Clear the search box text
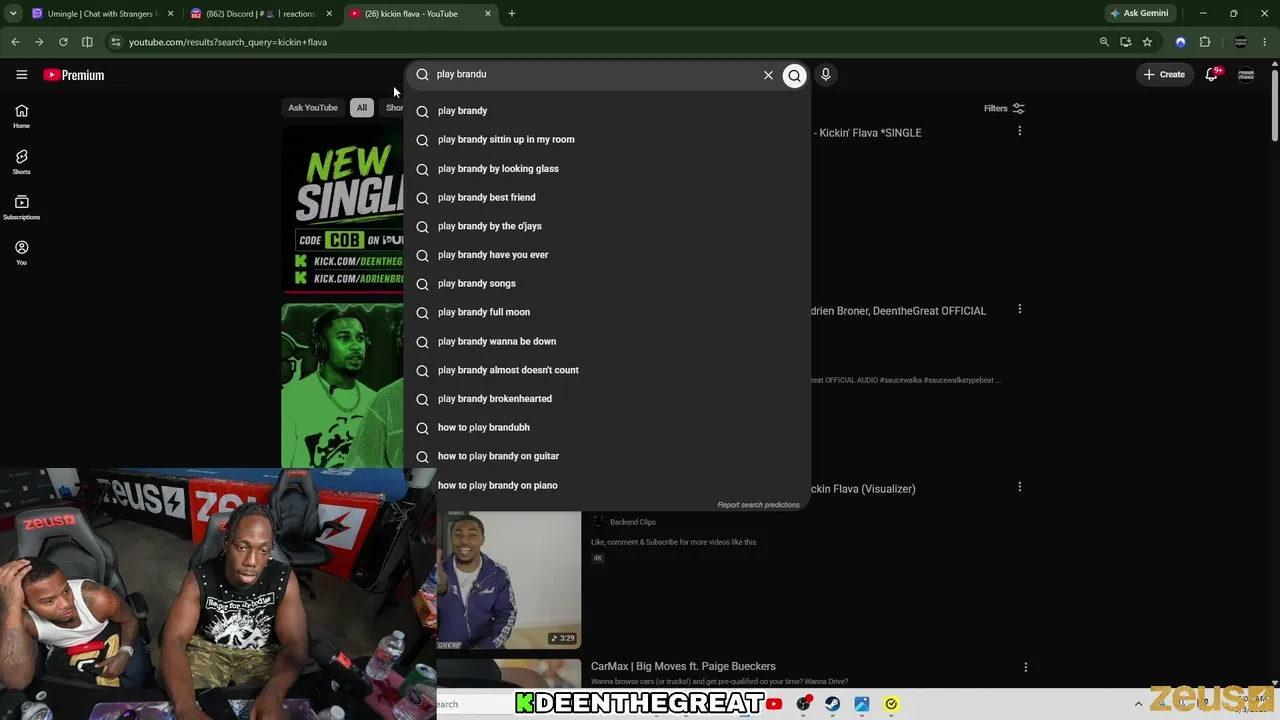 coord(768,75)
